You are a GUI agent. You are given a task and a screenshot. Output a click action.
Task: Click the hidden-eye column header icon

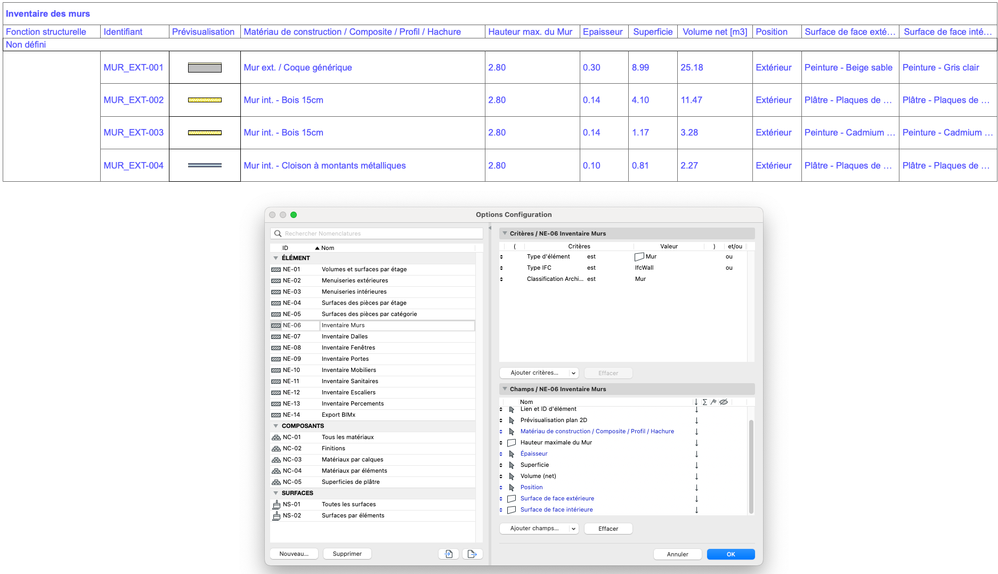[723, 402]
